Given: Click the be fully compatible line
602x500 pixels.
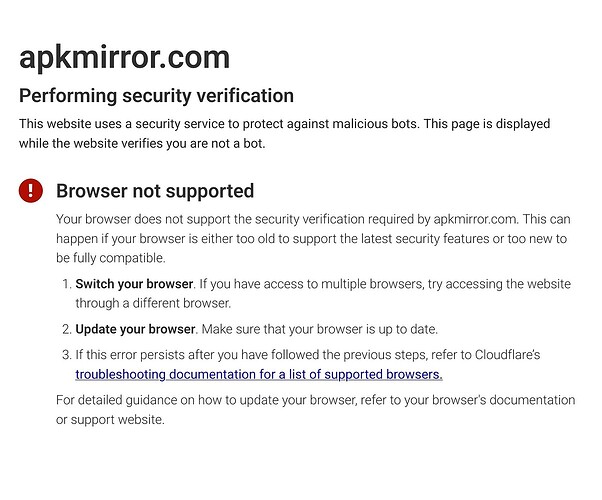Looking at the screenshot, I should click(x=111, y=258).
